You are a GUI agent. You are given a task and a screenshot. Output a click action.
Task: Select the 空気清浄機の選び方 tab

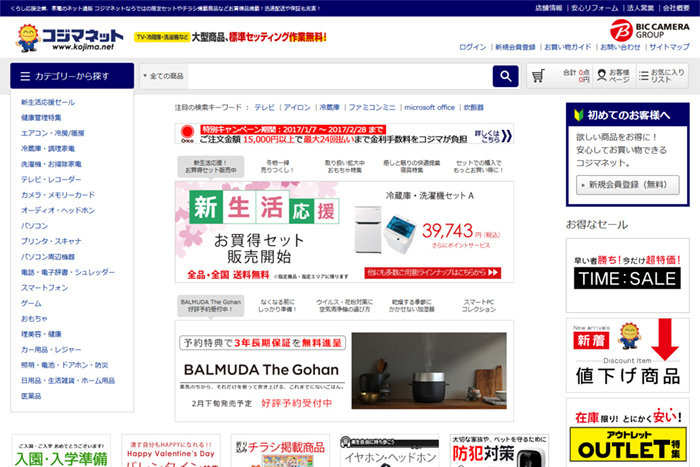[344, 305]
